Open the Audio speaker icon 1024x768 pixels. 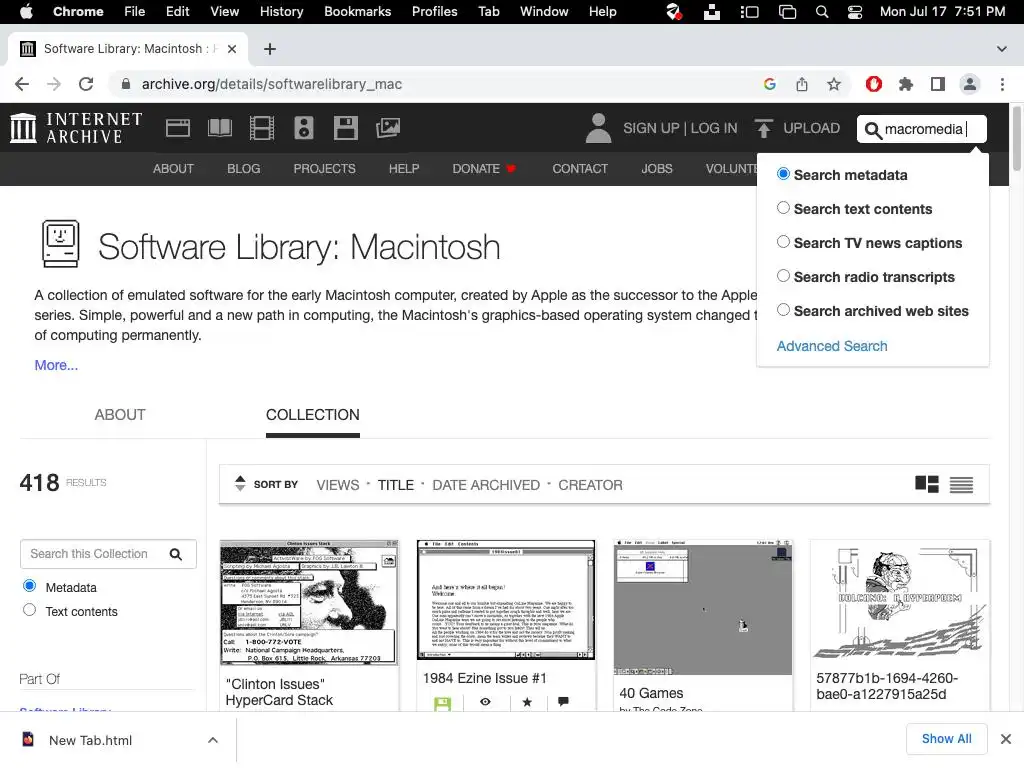[x=304, y=128]
